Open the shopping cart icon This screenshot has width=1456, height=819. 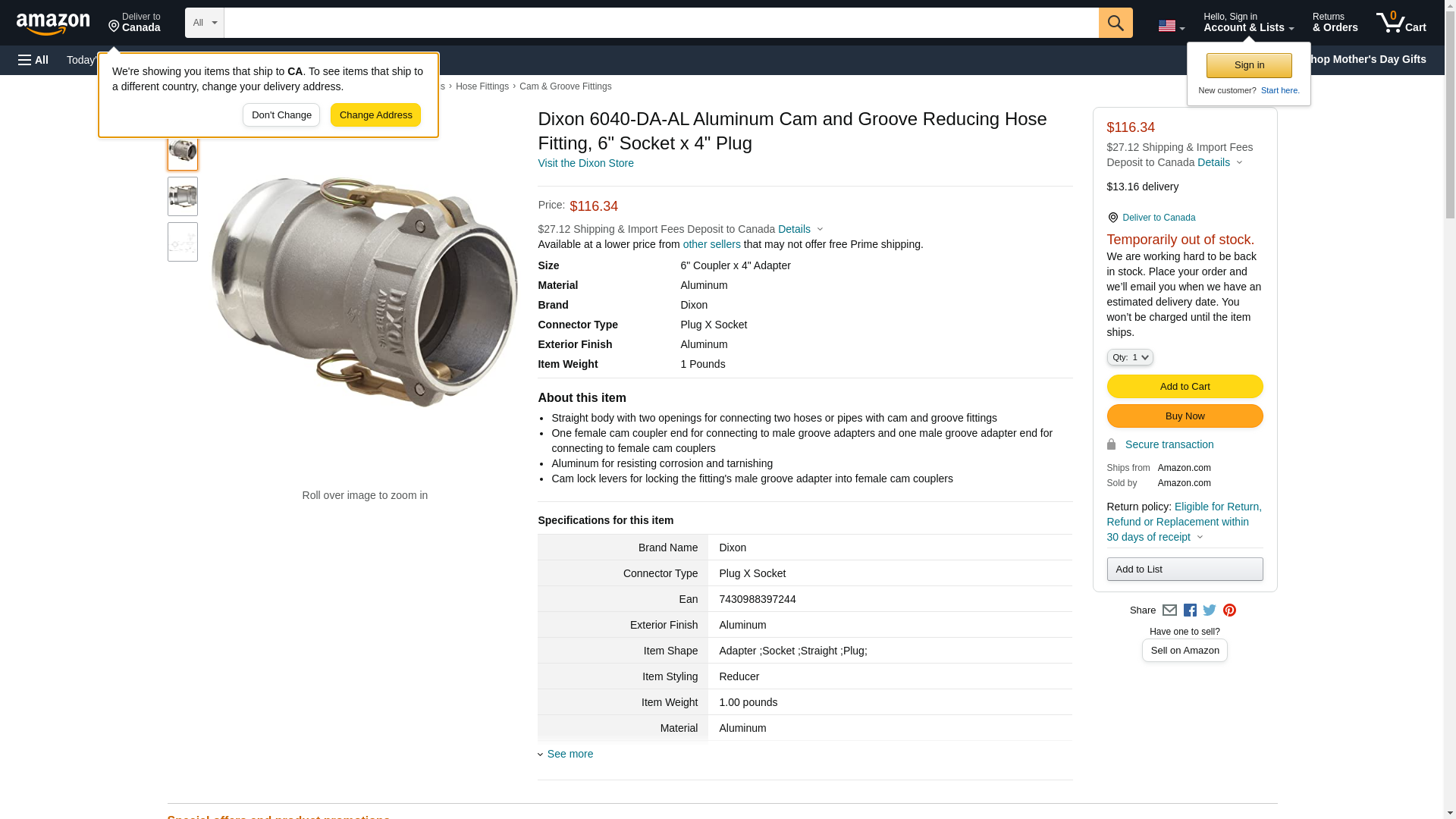pyautogui.click(x=1401, y=23)
